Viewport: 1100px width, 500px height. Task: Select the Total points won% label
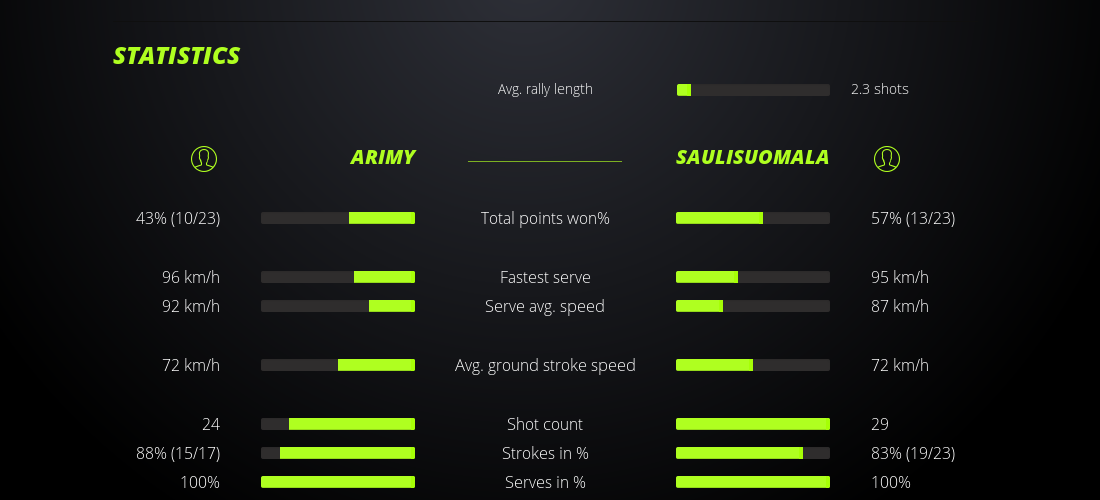pyautogui.click(x=545, y=218)
